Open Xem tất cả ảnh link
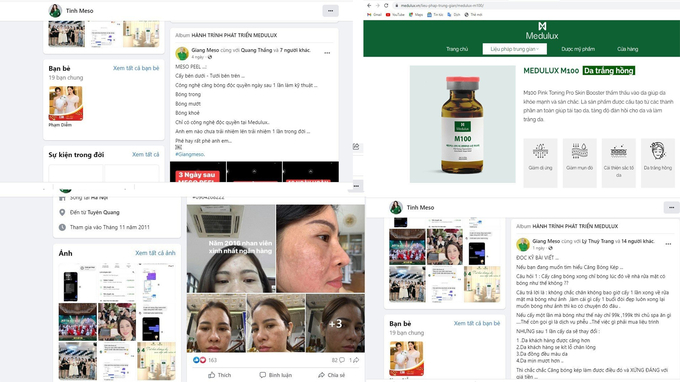This screenshot has width=680, height=382. coord(155,253)
